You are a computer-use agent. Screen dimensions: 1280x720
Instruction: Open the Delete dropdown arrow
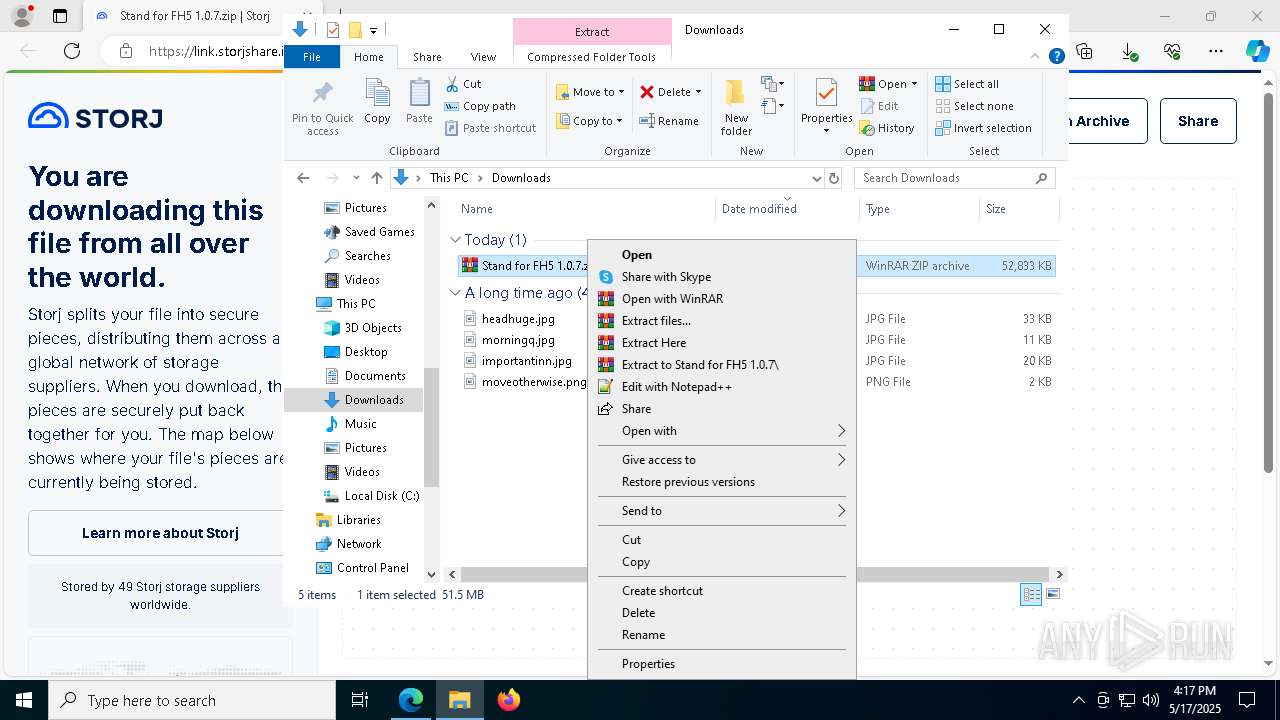tap(698, 92)
